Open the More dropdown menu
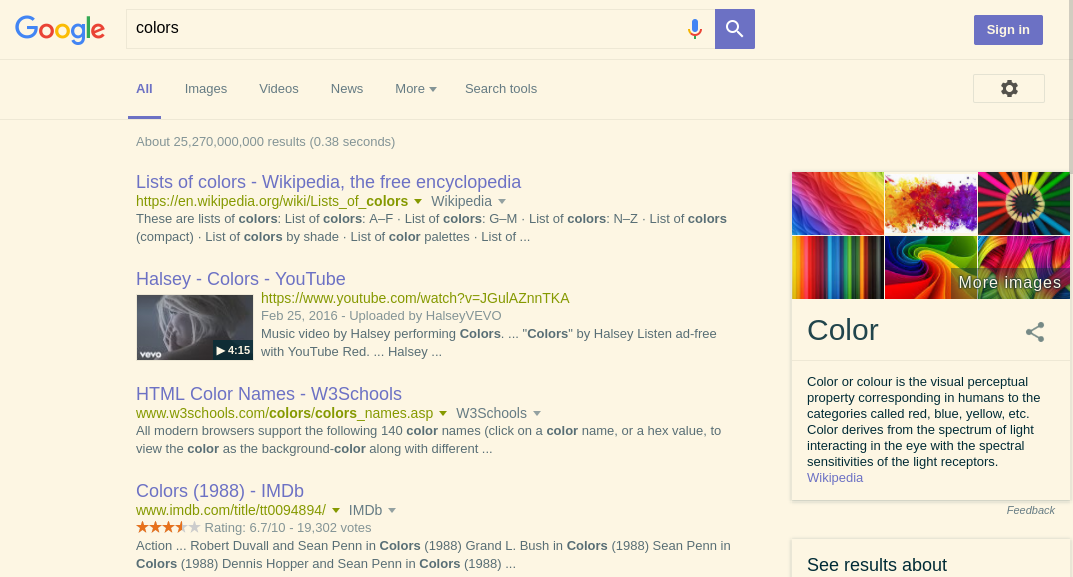This screenshot has width=1073, height=577. (x=415, y=89)
